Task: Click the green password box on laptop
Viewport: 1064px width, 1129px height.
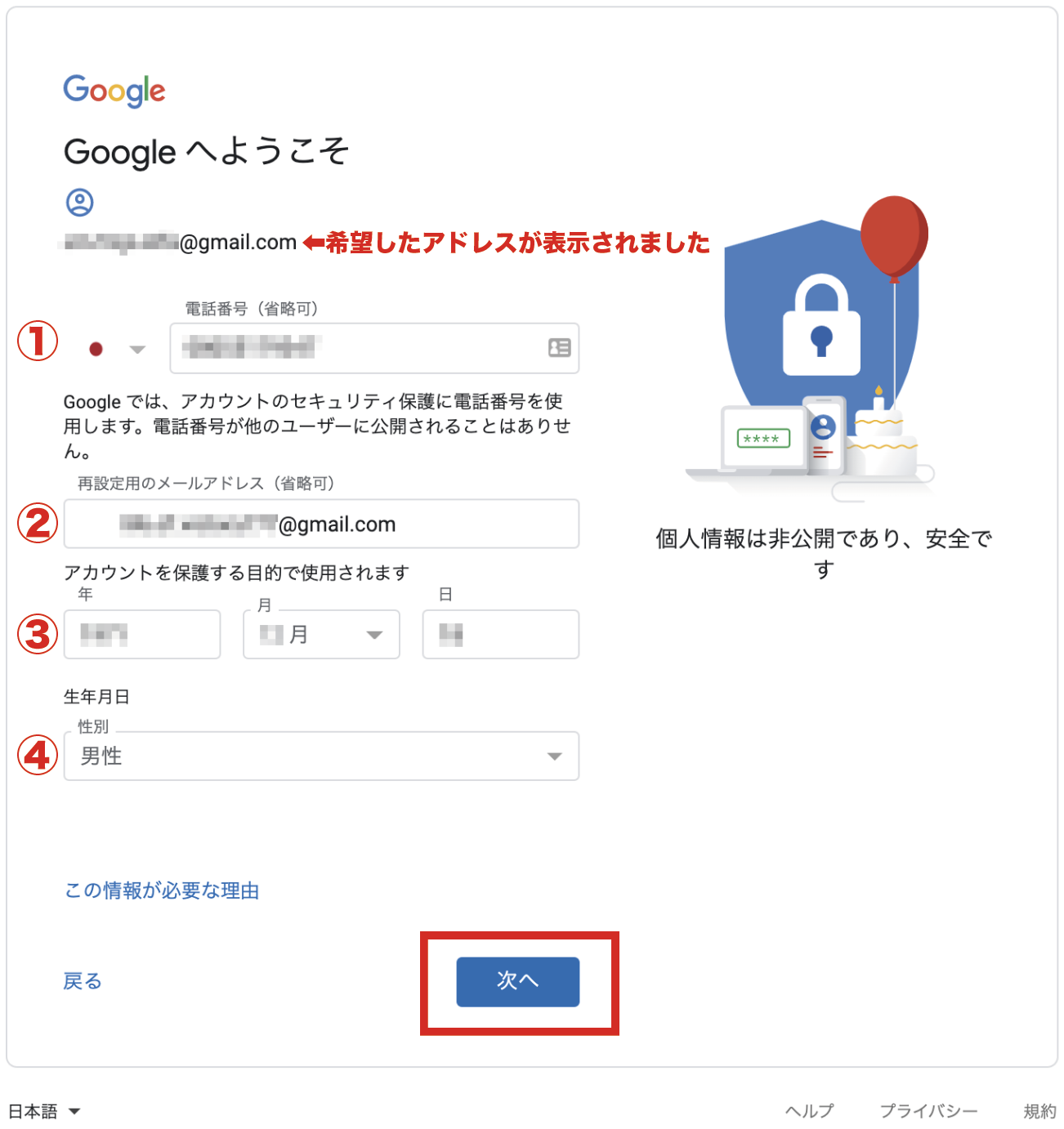Action: click(x=763, y=439)
